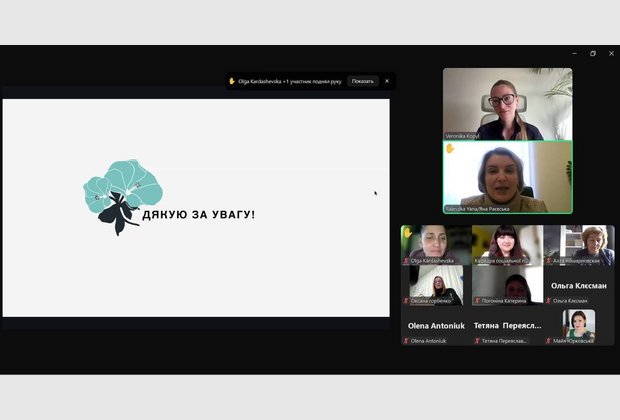Select the Кафедра соціальної video tile

(x=508, y=245)
